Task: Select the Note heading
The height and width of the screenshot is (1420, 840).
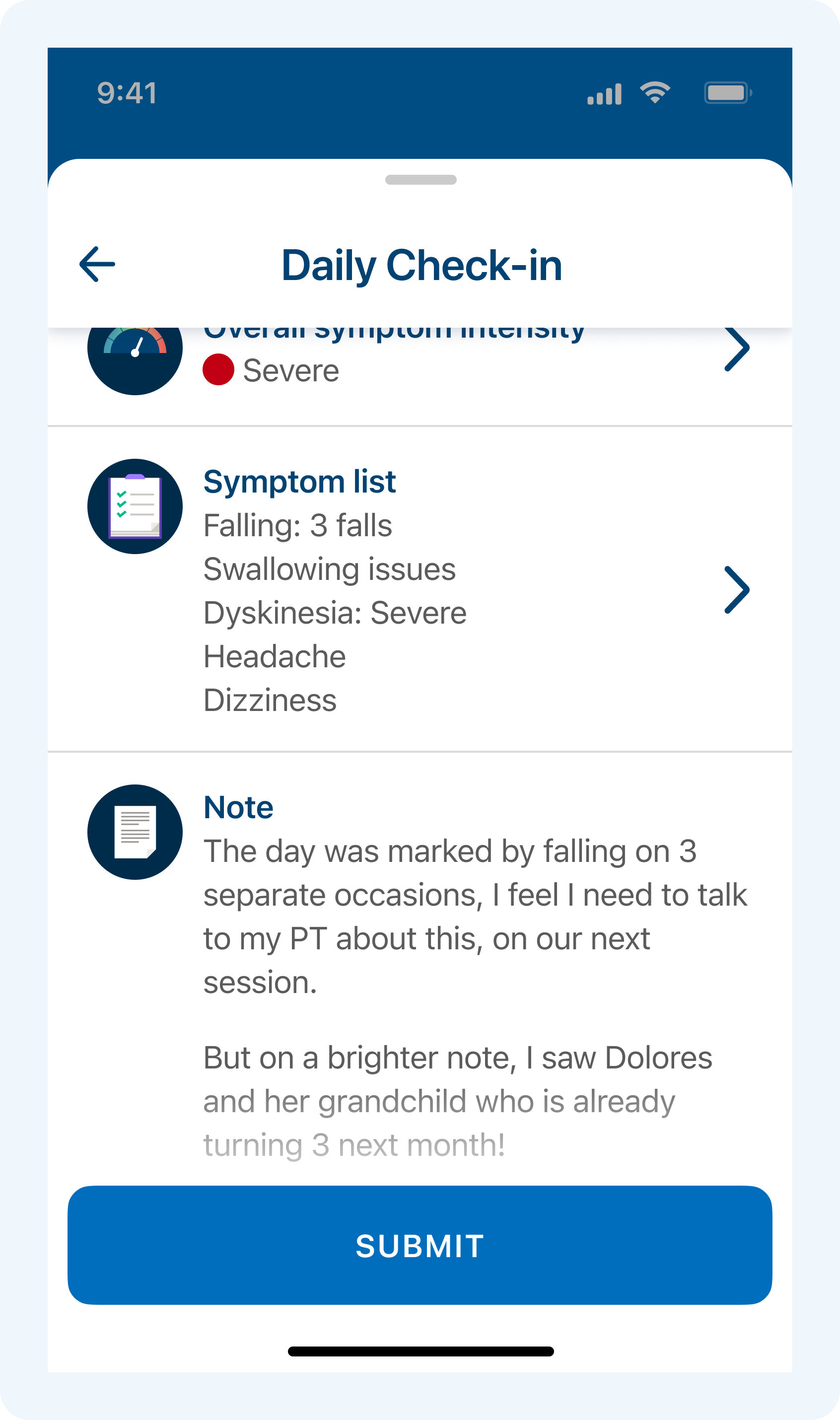Action: click(238, 807)
